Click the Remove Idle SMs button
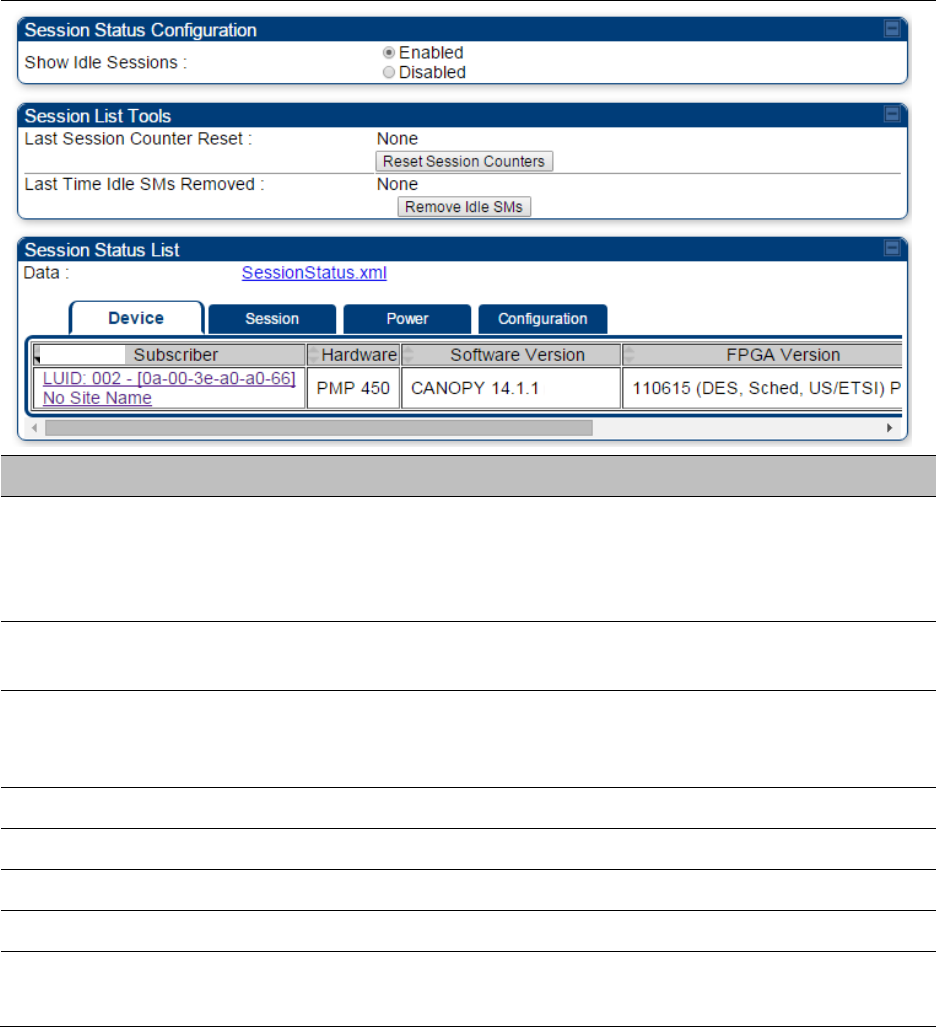Image resolution: width=936 pixels, height=1027 pixels. point(464,207)
